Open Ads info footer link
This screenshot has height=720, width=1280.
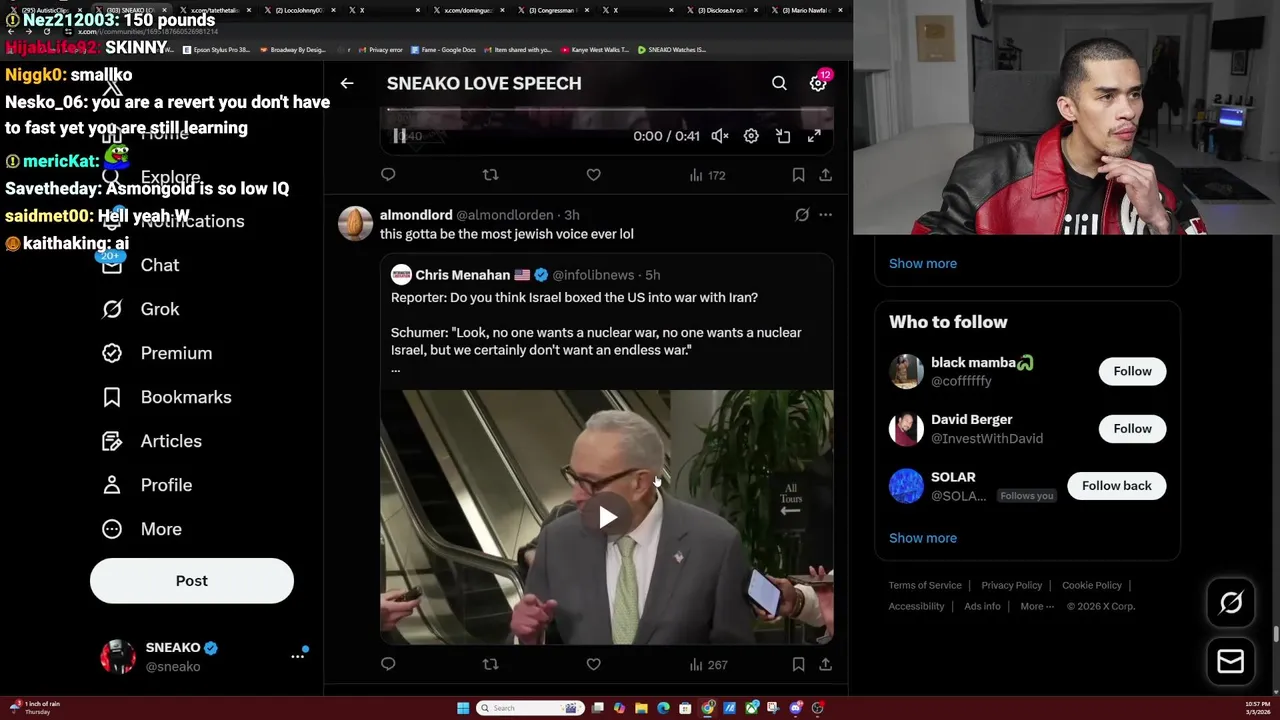[982, 606]
